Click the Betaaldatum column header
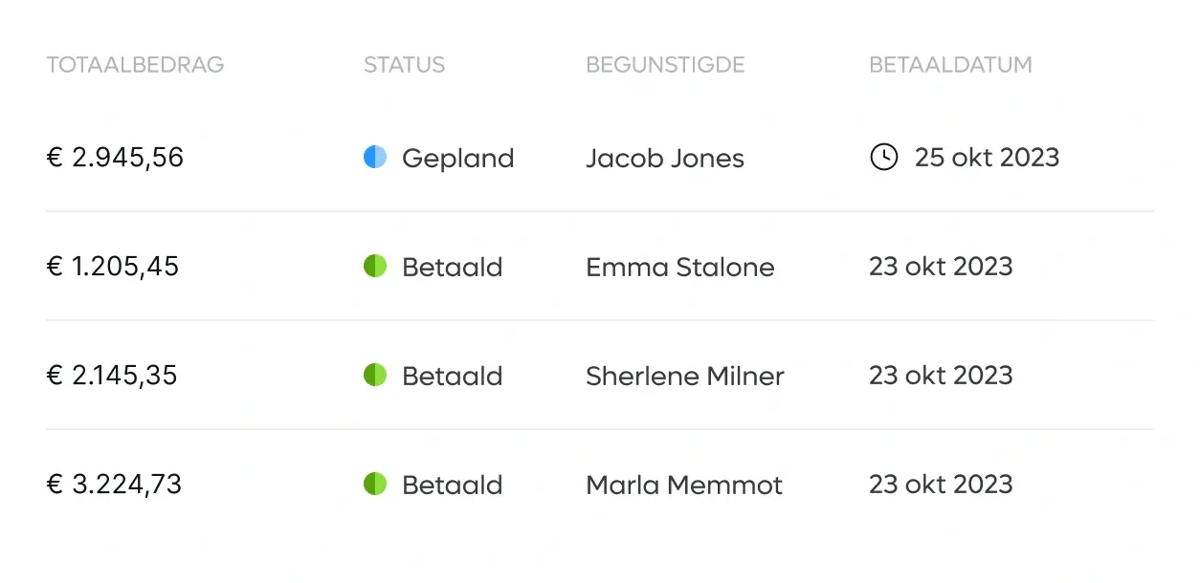Viewport: 1200px width, 583px height. pyautogui.click(x=950, y=65)
